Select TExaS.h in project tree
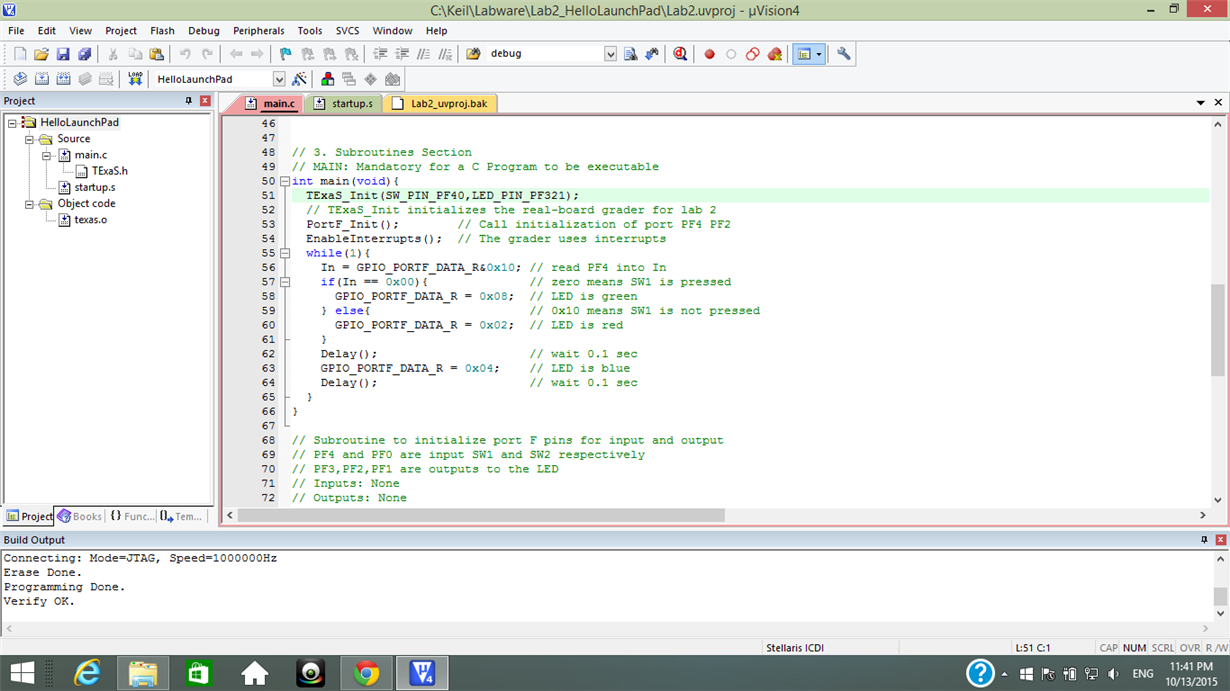The image size is (1230, 691). 110,171
